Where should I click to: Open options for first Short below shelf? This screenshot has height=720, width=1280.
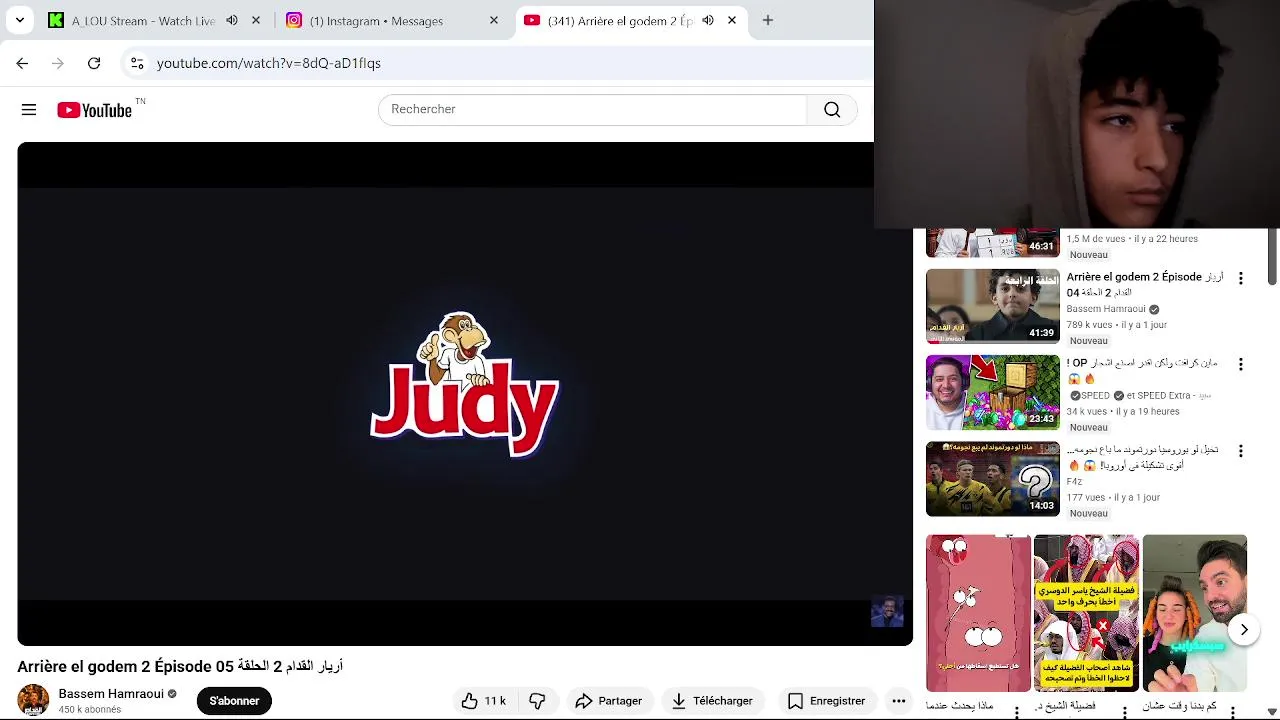(x=1017, y=711)
